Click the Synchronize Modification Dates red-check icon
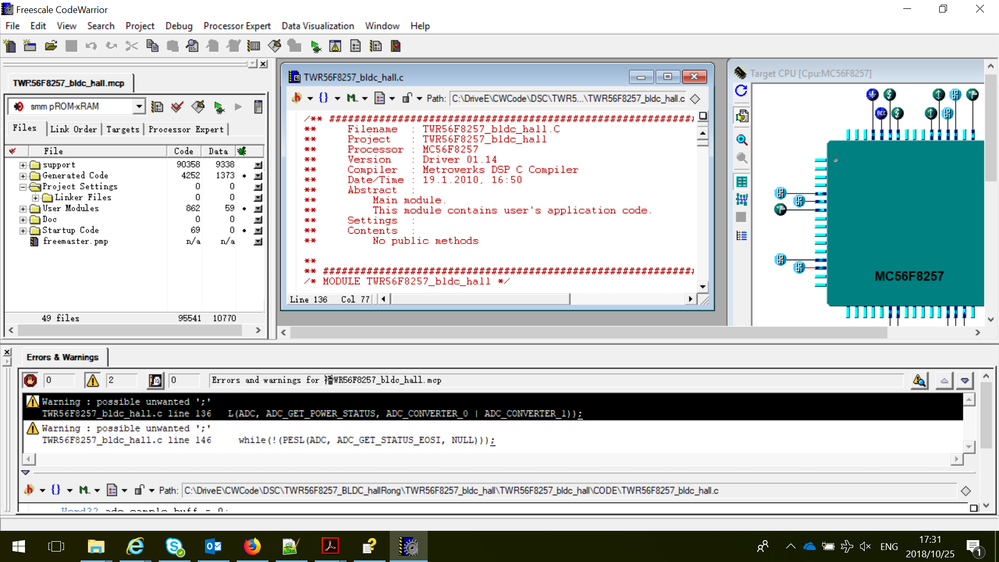This screenshot has height=562, width=999. click(177, 107)
